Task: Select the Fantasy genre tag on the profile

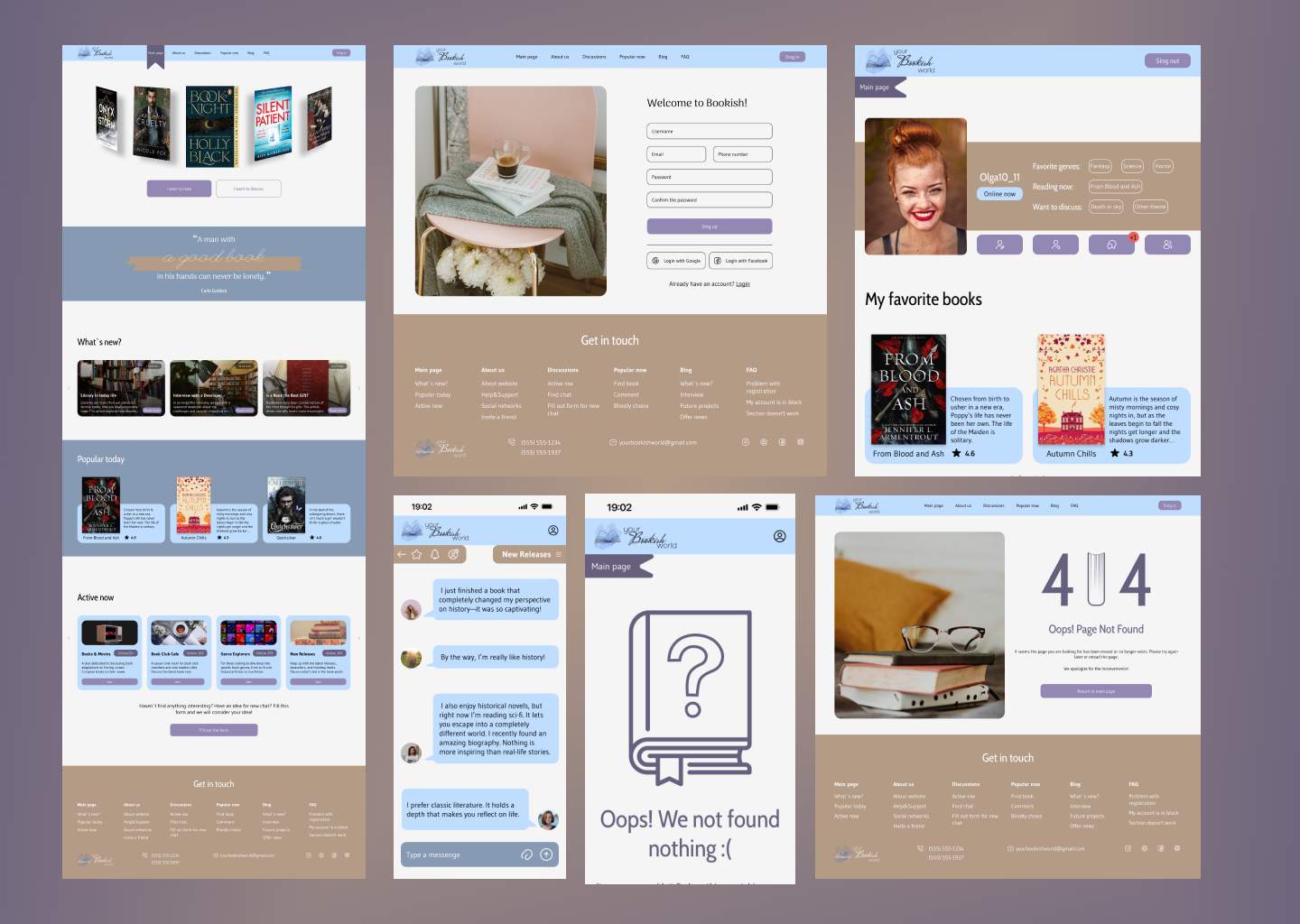Action: tap(1100, 166)
